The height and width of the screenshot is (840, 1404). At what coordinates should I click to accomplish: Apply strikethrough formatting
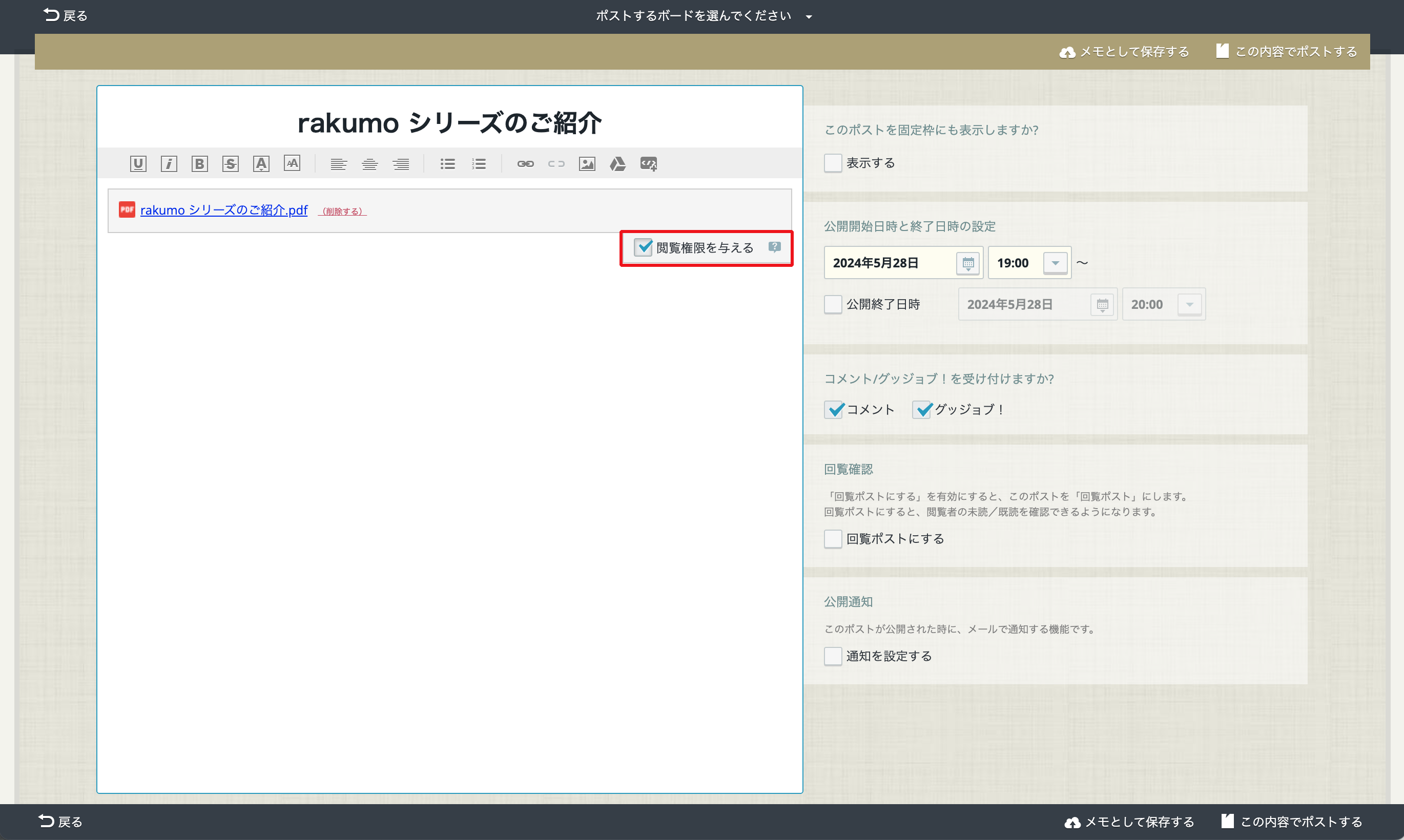[x=231, y=164]
